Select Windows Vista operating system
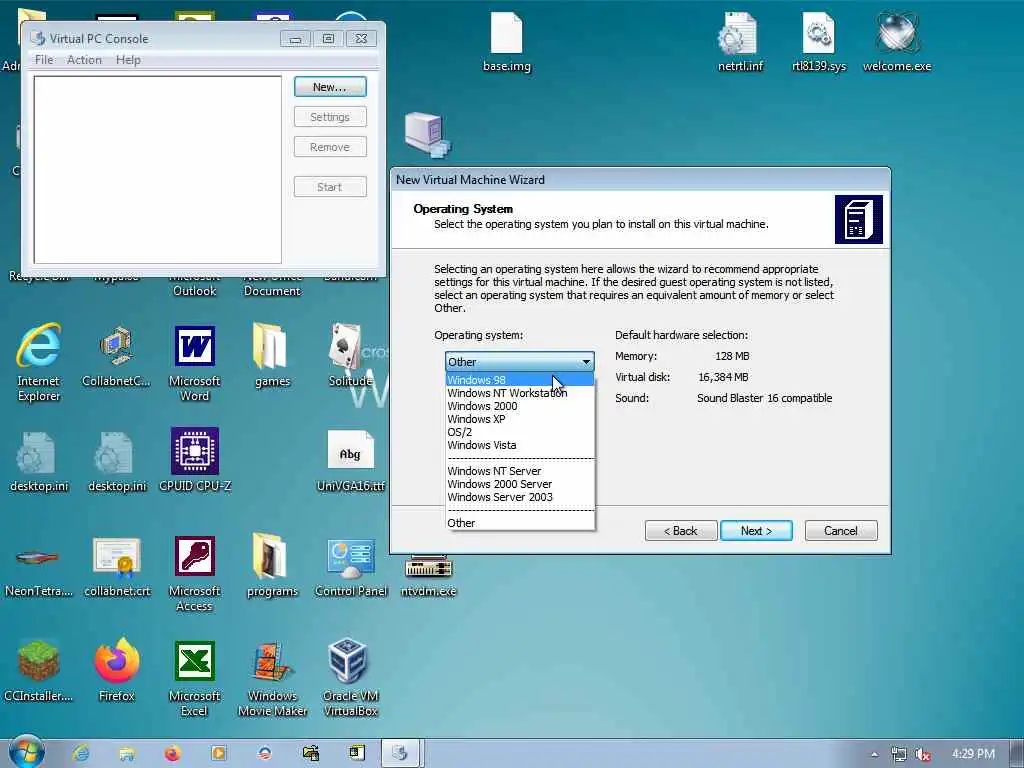The image size is (1024, 768). coord(520,445)
